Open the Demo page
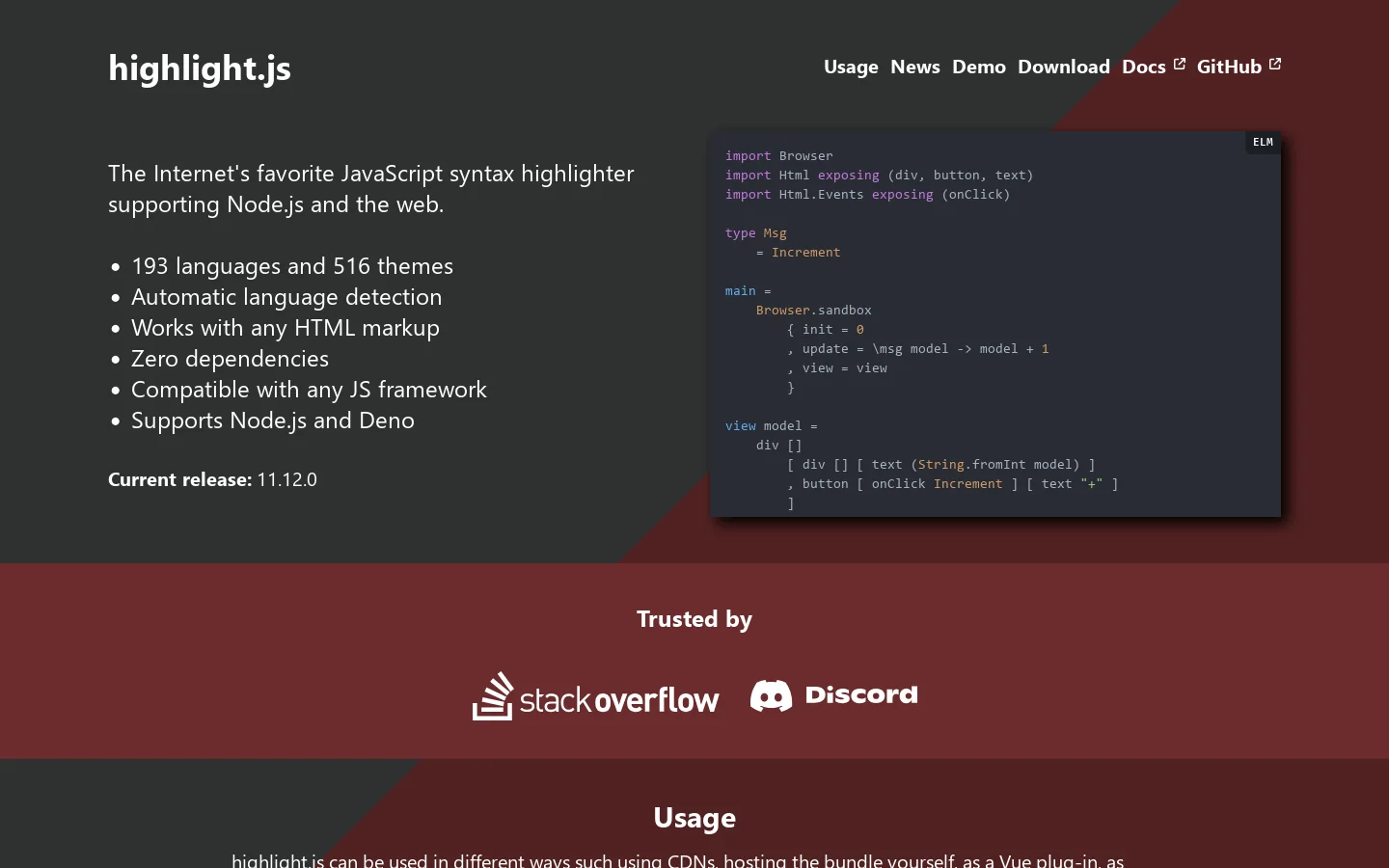1389x868 pixels. (979, 67)
